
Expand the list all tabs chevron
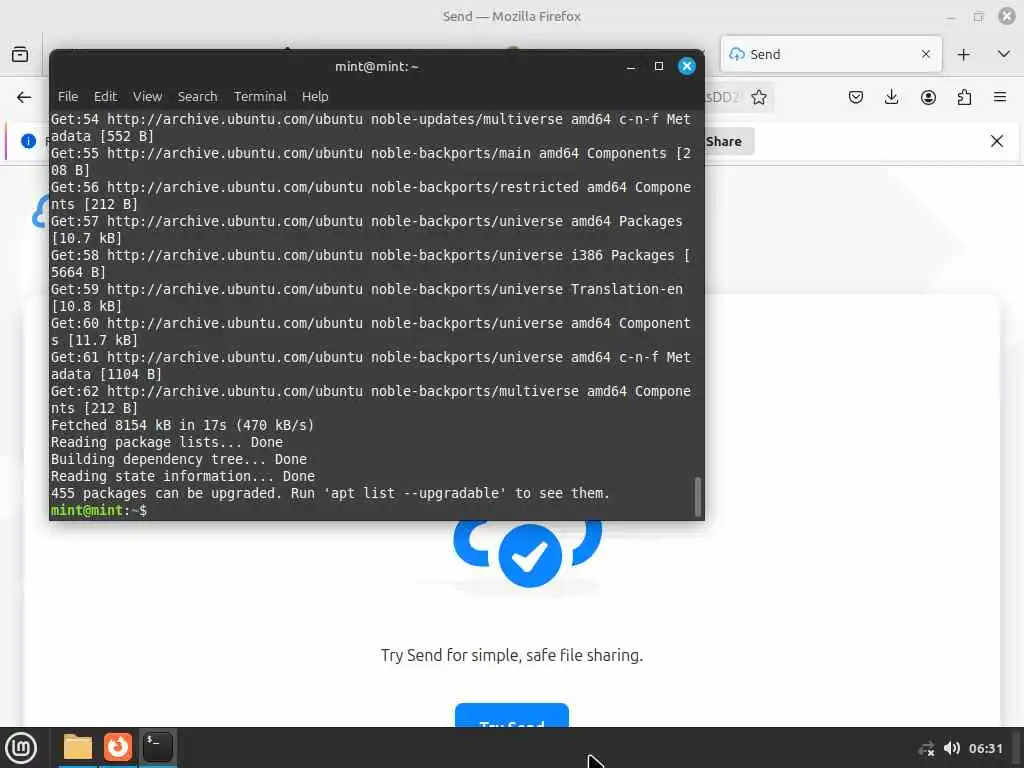click(x=1004, y=54)
